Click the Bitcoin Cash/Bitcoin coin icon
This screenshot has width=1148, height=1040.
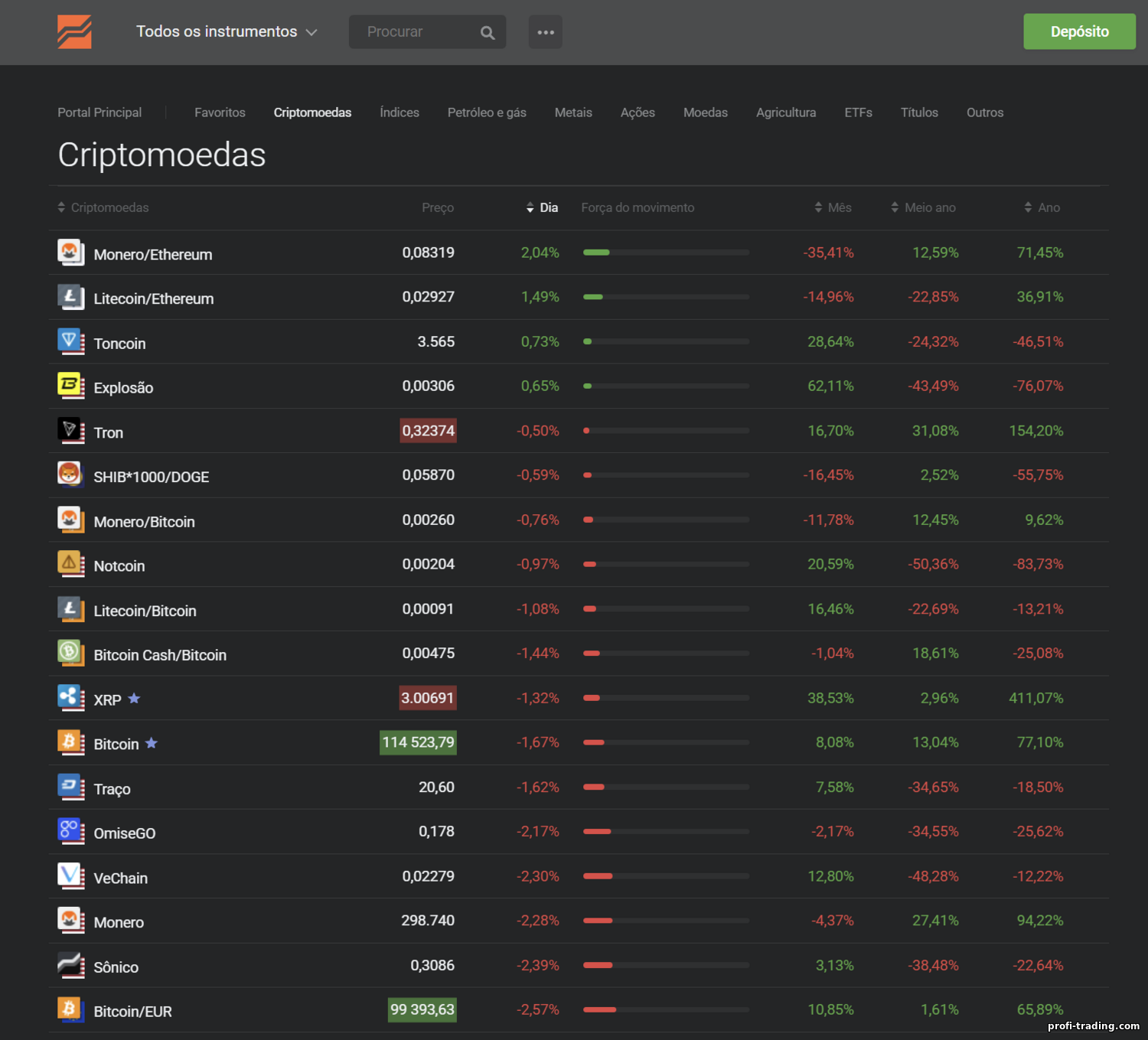[x=71, y=653]
